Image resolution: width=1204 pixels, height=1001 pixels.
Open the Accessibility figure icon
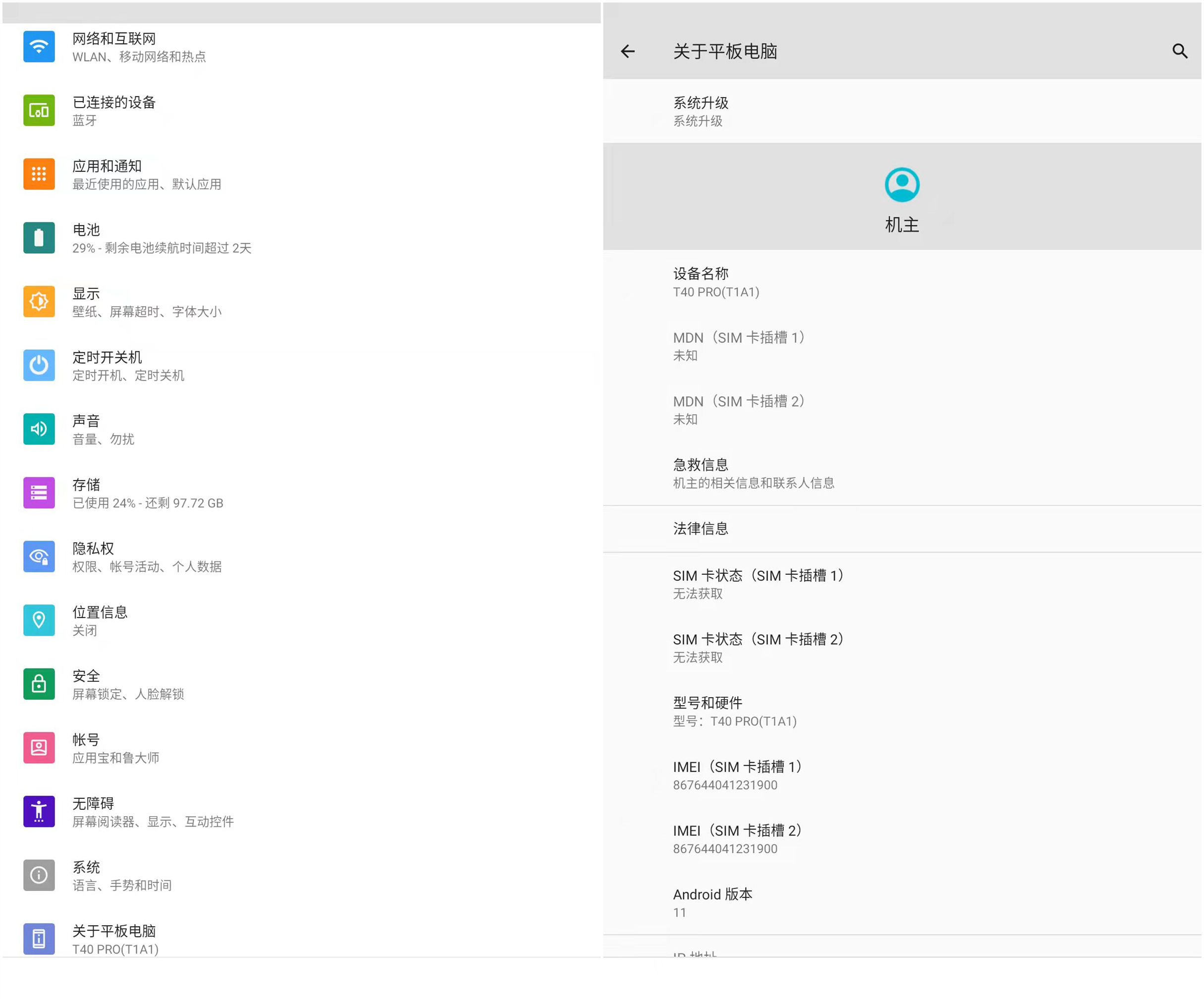point(39,811)
